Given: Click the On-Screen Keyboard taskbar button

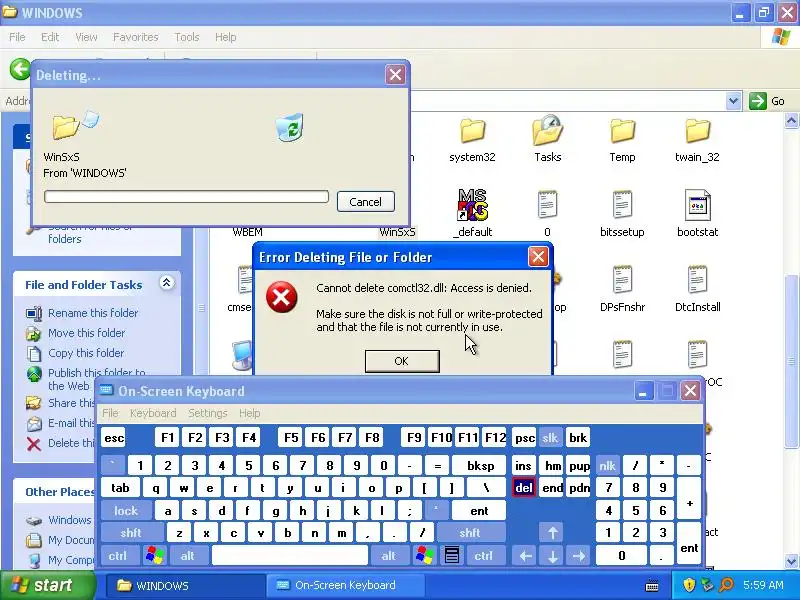Looking at the screenshot, I should [345, 585].
